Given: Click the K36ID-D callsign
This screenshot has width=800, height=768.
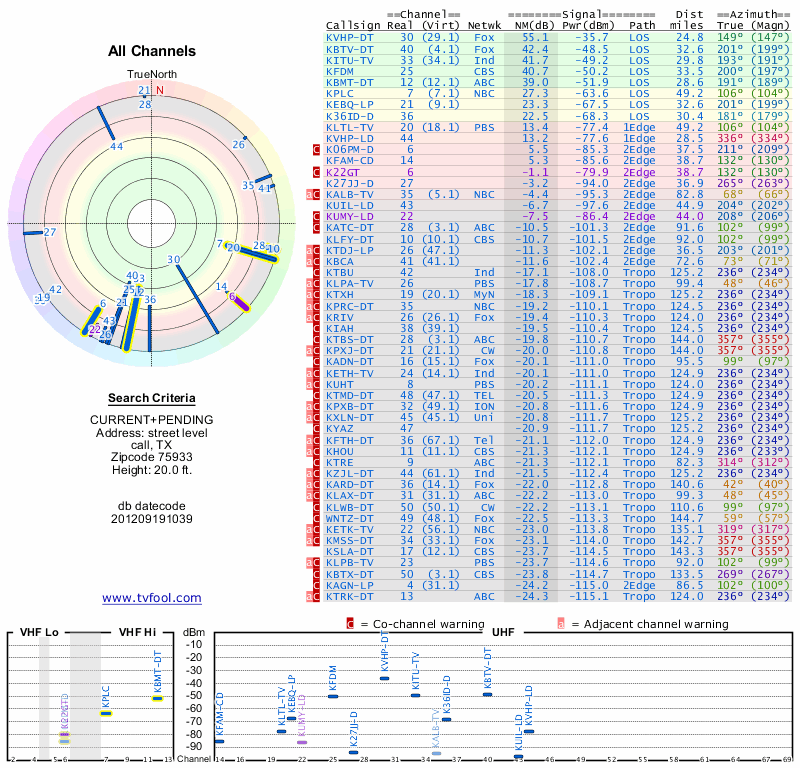Looking at the screenshot, I should tap(349, 116).
